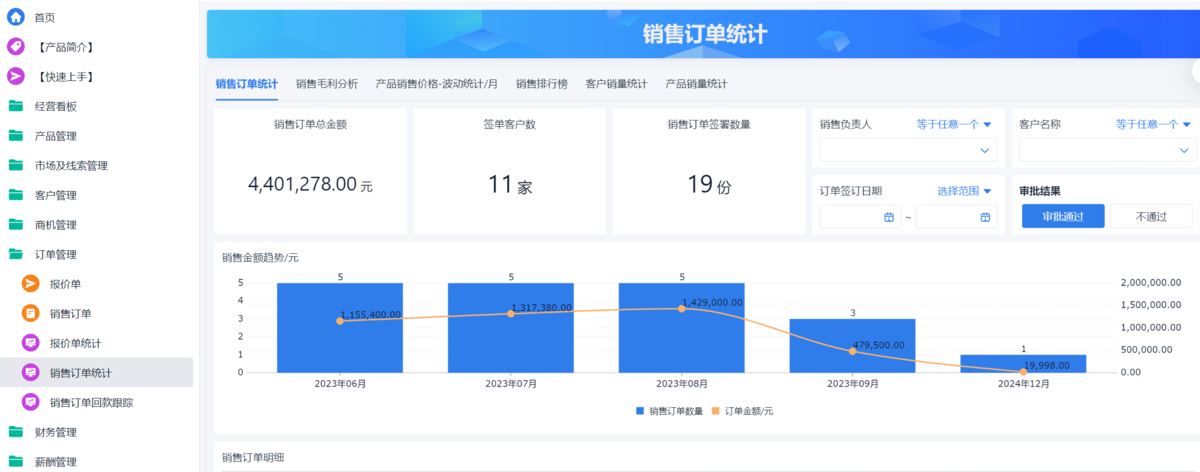Click the folder icon for 商机管理

click(x=15, y=225)
